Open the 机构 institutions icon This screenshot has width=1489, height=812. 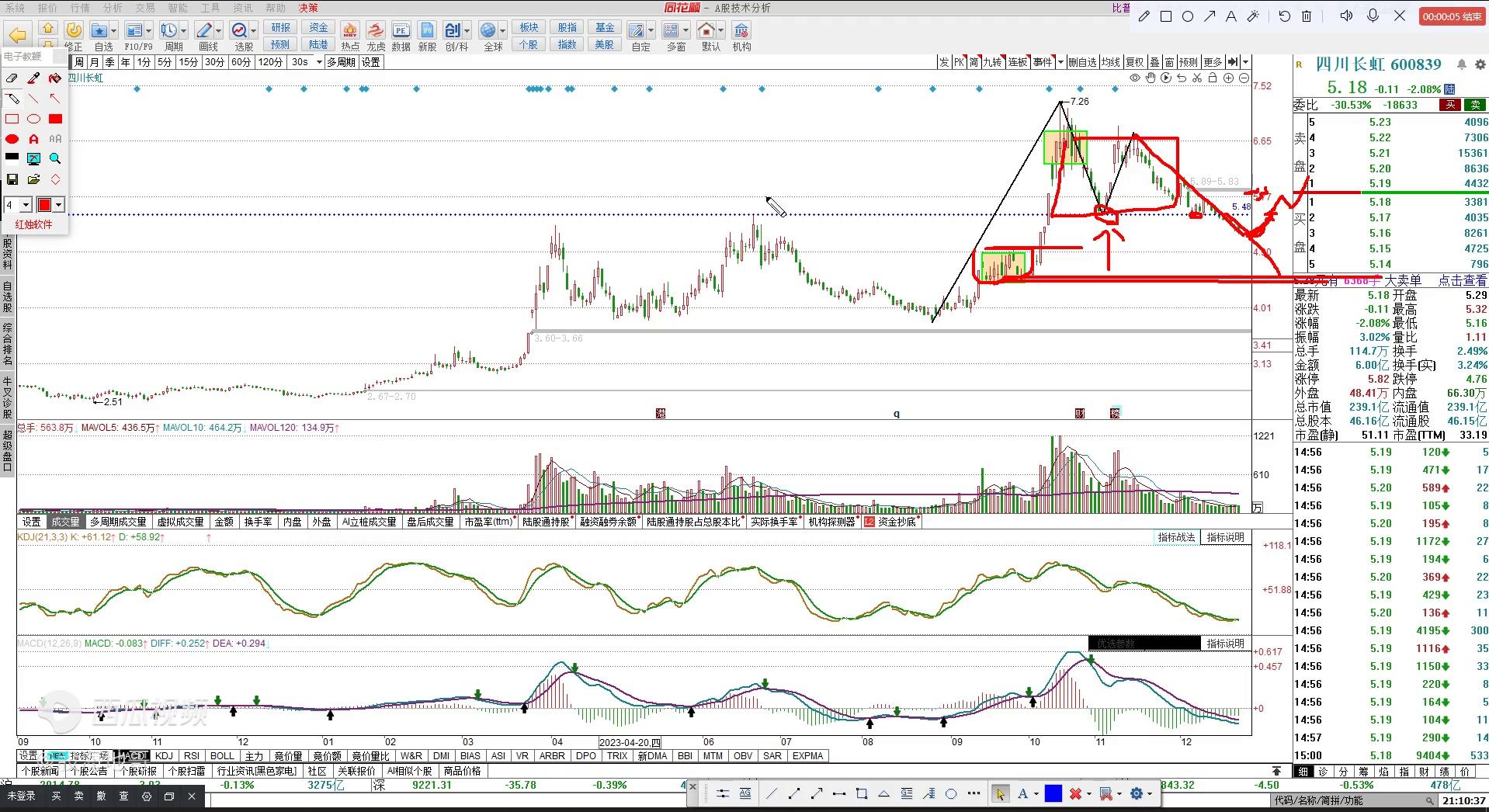(x=741, y=30)
